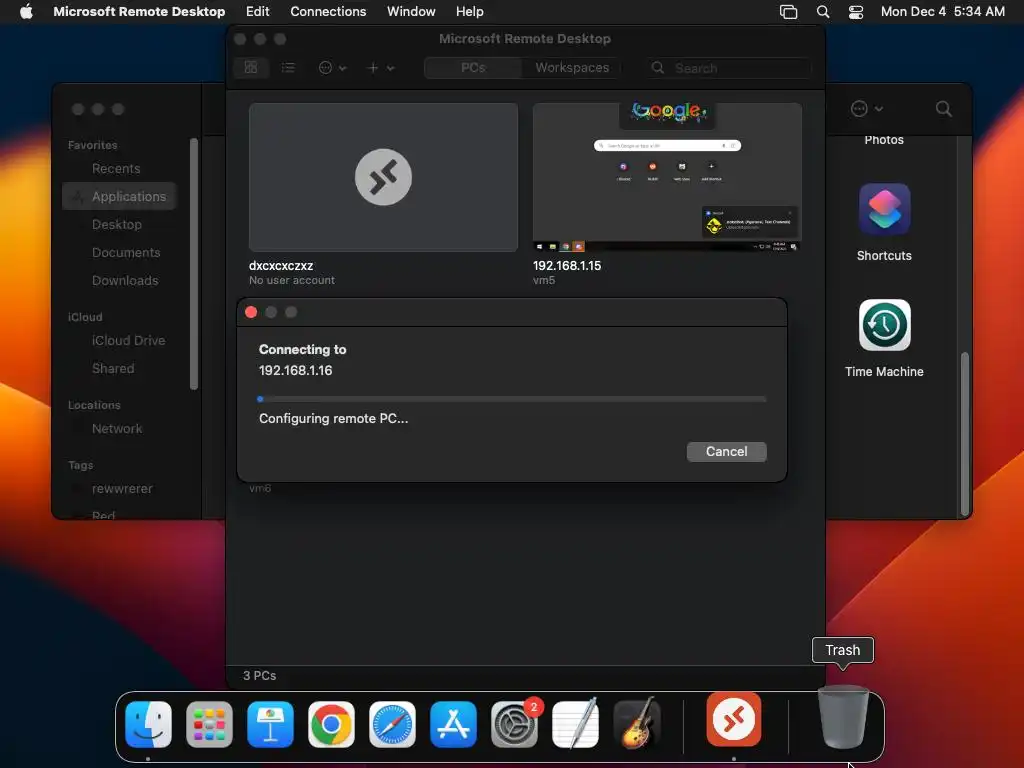Image resolution: width=1024 pixels, height=768 pixels.
Task: Open Launchpad from the Dock
Action: [209, 724]
